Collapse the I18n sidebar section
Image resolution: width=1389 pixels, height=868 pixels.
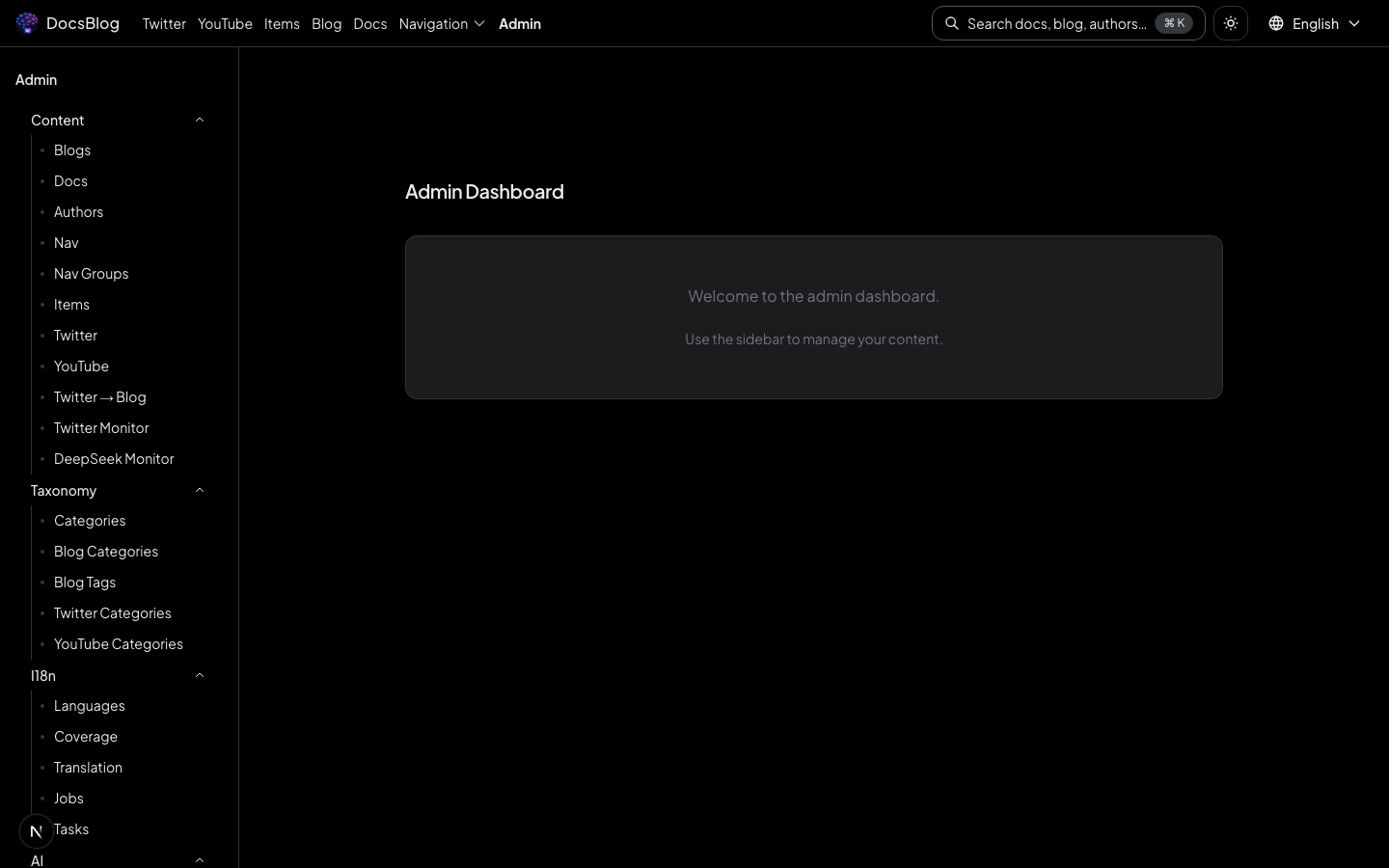(200, 675)
